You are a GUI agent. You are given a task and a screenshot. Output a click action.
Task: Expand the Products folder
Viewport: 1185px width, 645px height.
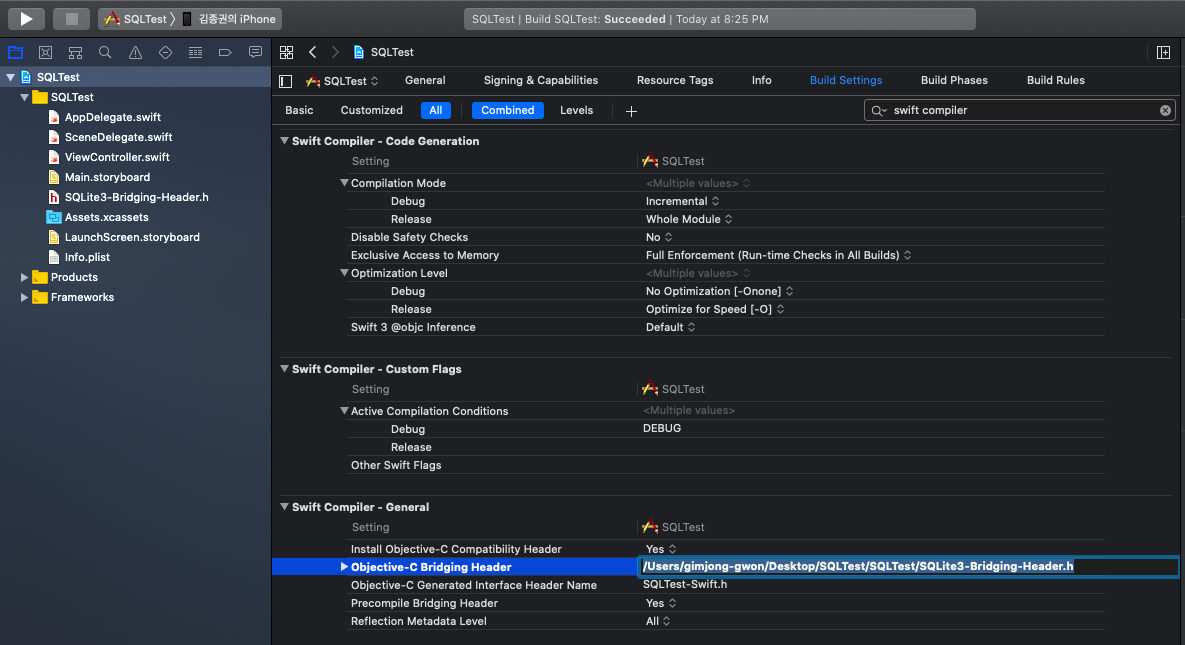point(24,278)
